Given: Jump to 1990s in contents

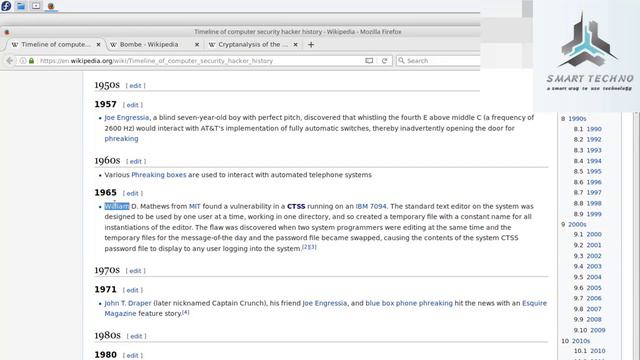Looking at the screenshot, I should point(577,119).
